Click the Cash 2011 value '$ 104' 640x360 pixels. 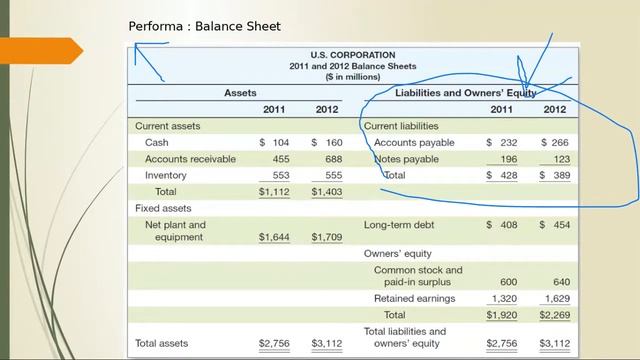click(x=274, y=142)
